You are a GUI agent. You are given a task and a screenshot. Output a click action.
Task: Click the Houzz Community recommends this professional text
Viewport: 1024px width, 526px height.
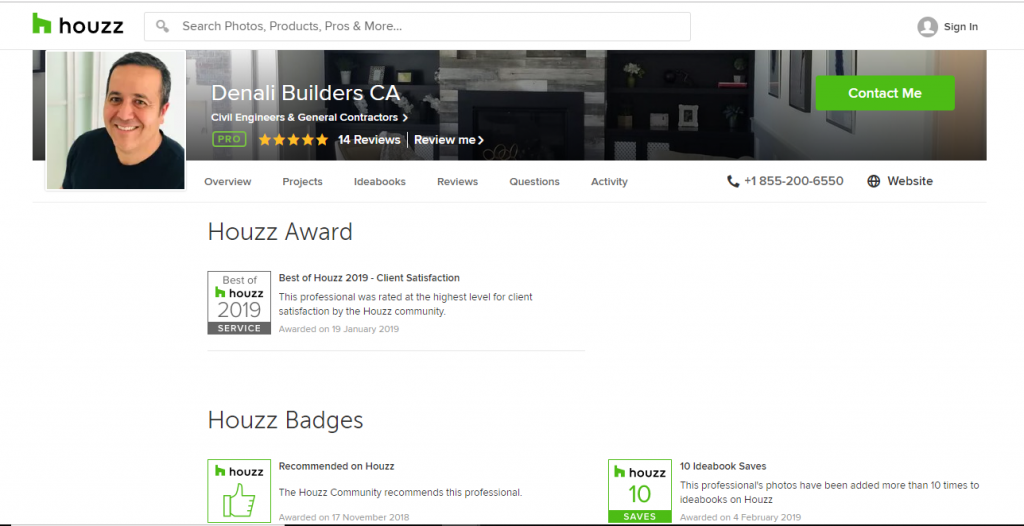click(x=400, y=492)
